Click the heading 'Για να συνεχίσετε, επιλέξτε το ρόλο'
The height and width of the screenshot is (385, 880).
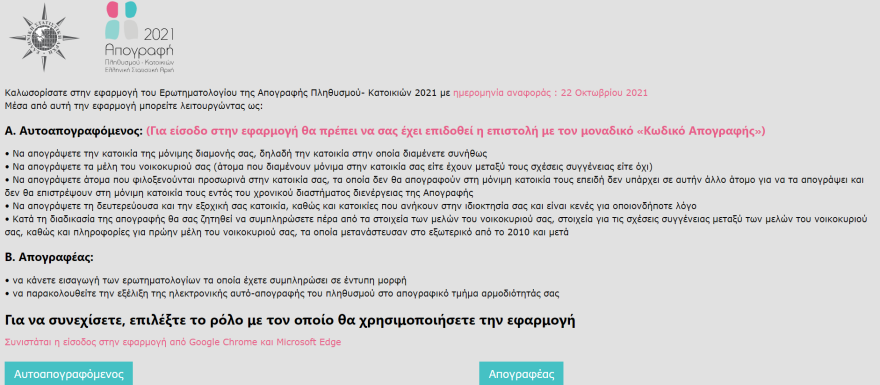click(x=290, y=321)
